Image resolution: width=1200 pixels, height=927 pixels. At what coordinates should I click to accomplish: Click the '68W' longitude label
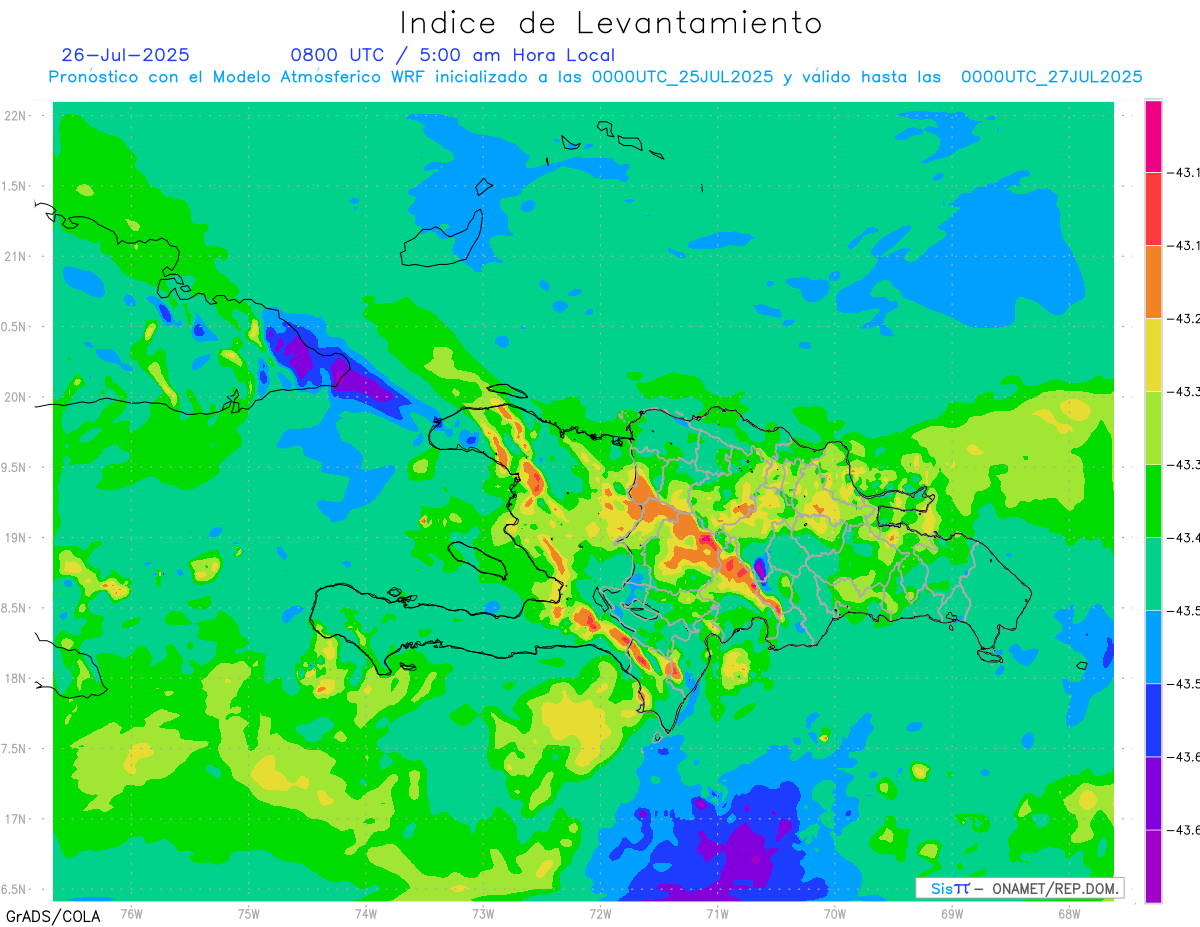click(1069, 914)
